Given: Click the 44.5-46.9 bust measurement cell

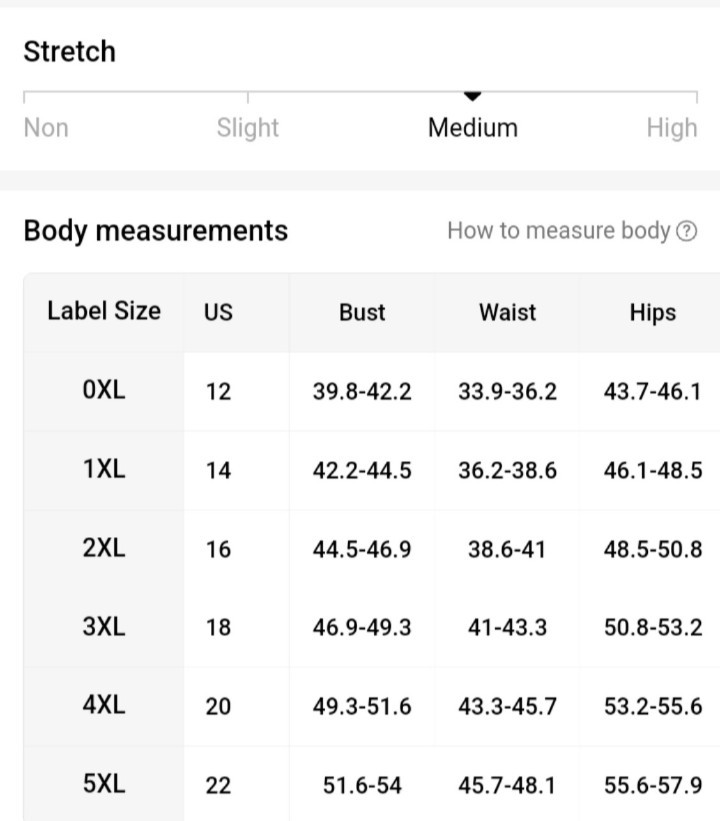Looking at the screenshot, I should (362, 549).
